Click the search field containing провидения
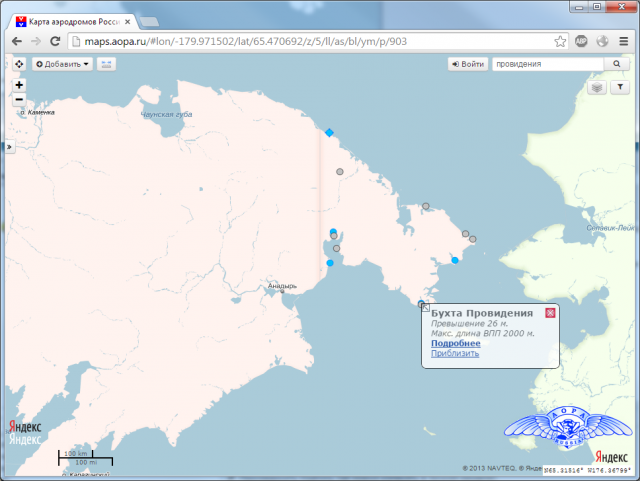 coord(548,64)
